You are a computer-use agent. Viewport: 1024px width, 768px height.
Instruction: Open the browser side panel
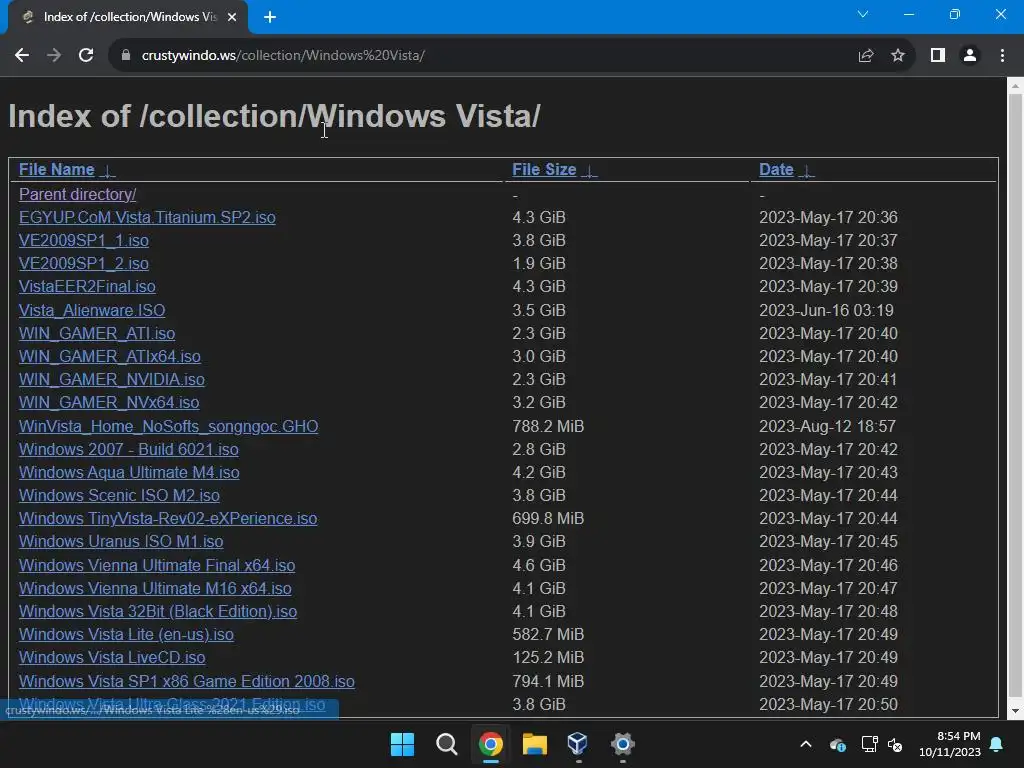tap(938, 56)
